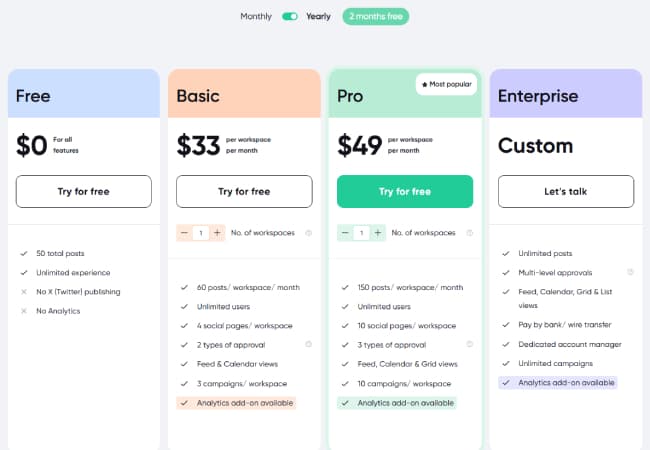Increase Pro plan workspace count
650x450 pixels.
coord(378,233)
